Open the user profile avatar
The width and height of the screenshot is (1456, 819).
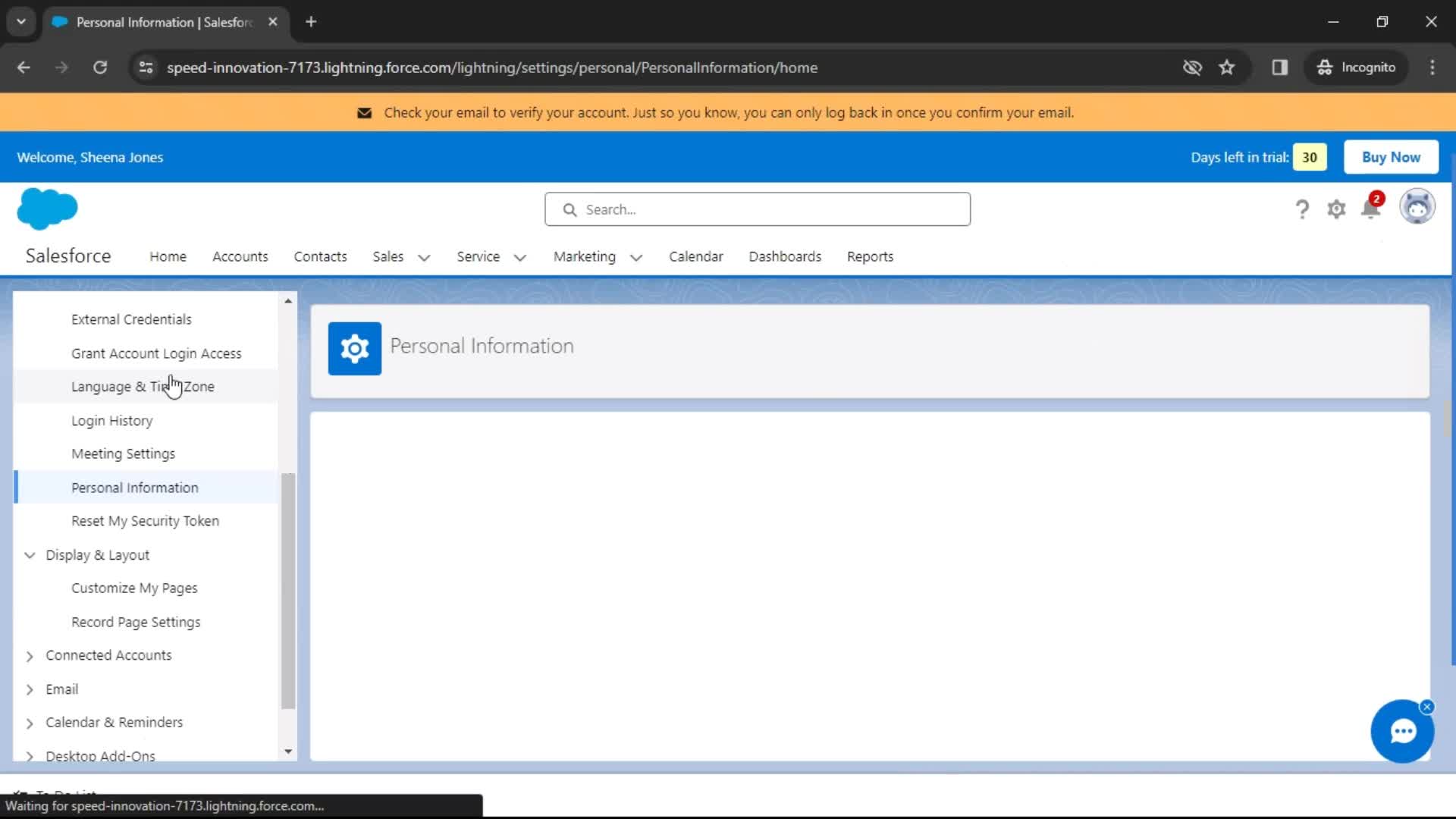click(x=1417, y=206)
